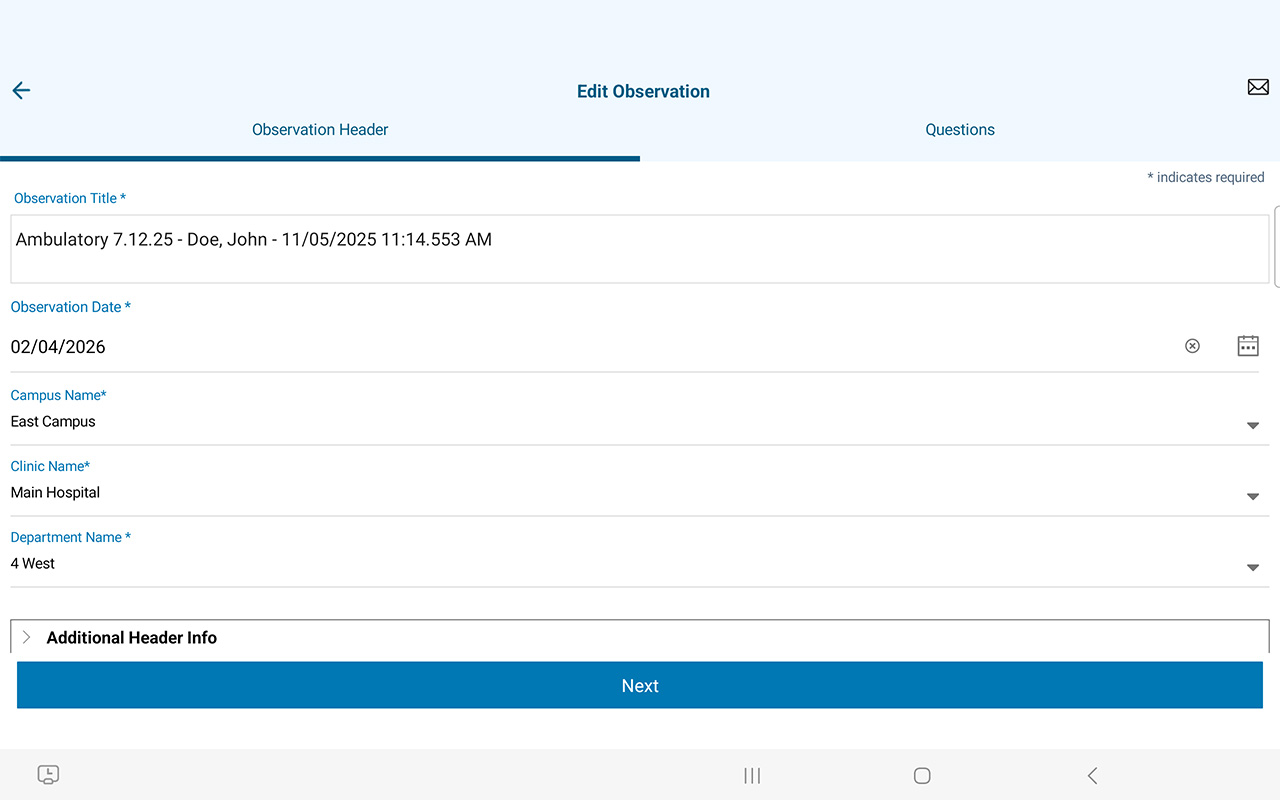Image resolution: width=1280 pixels, height=800 pixels.
Task: Select the 4 West department value
Action: click(x=33, y=564)
